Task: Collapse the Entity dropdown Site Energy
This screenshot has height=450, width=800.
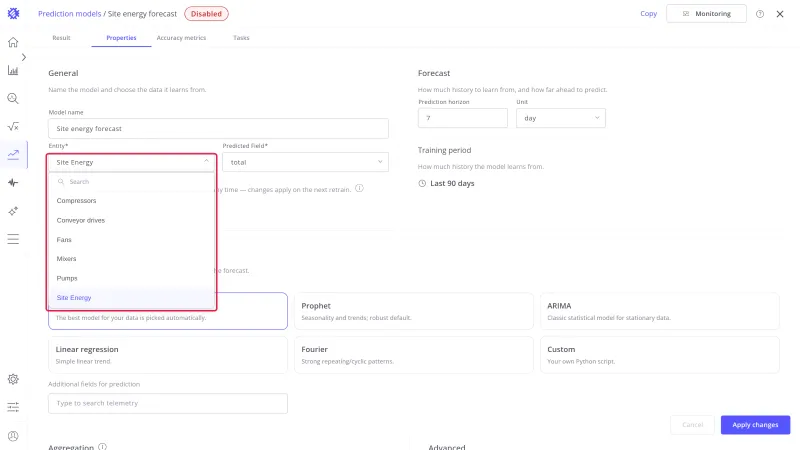Action: [x=132, y=162]
